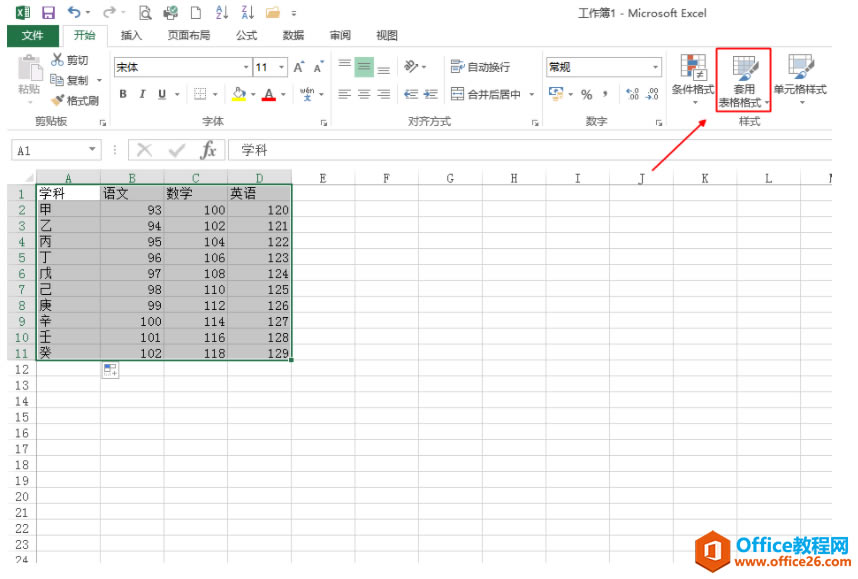Open Print Preview from the quick access toolbar

(x=144, y=13)
